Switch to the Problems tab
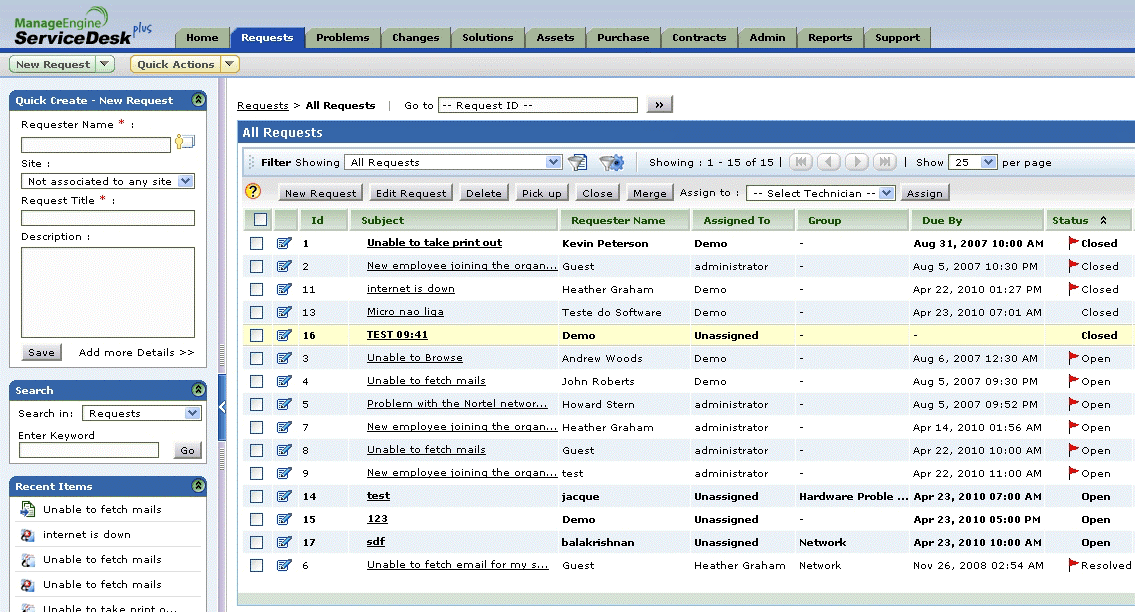 click(x=342, y=37)
